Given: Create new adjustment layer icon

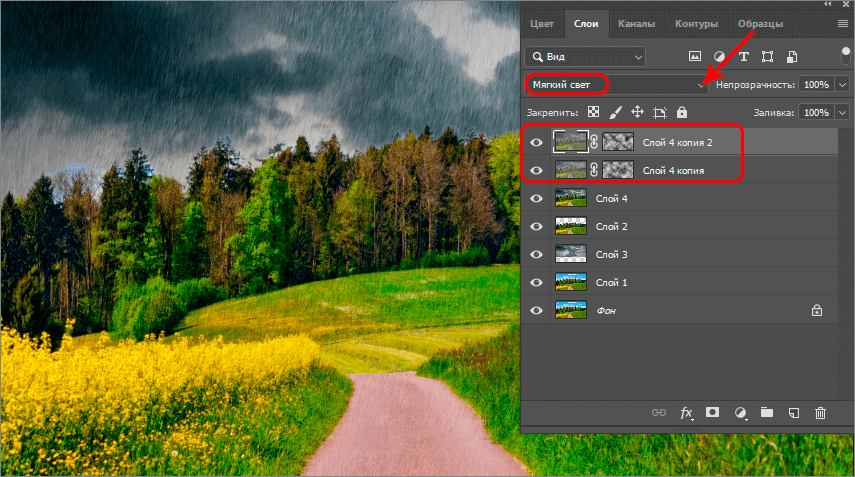Looking at the screenshot, I should pyautogui.click(x=740, y=412).
